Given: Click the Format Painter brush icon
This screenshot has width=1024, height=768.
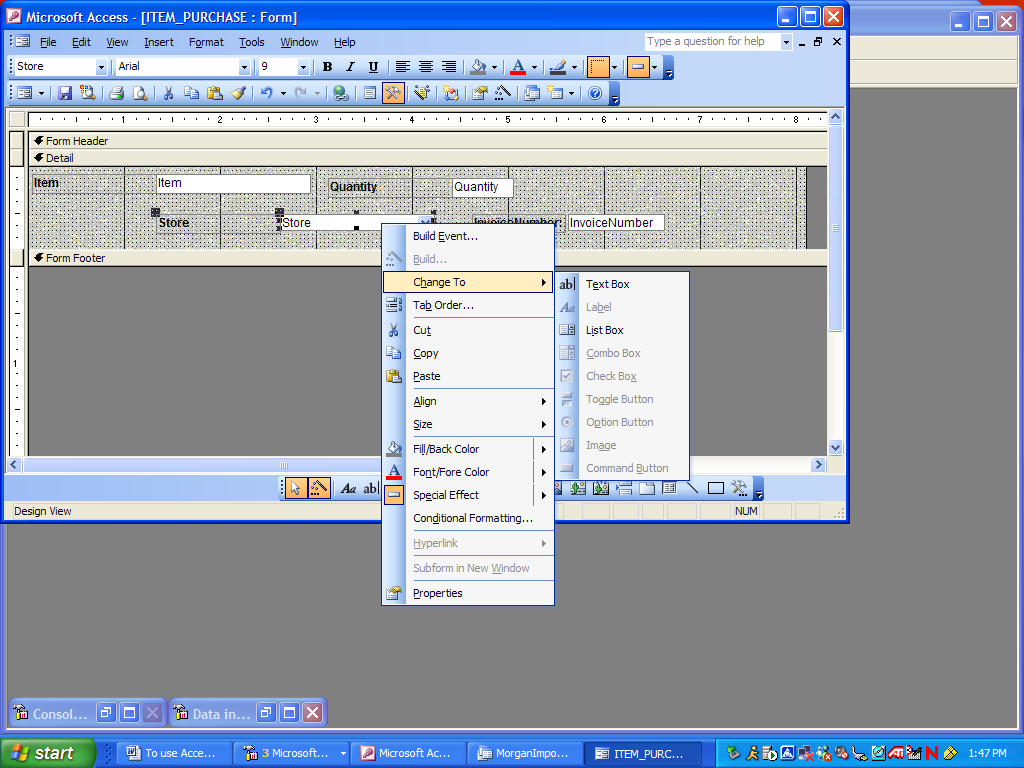Looking at the screenshot, I should [238, 93].
